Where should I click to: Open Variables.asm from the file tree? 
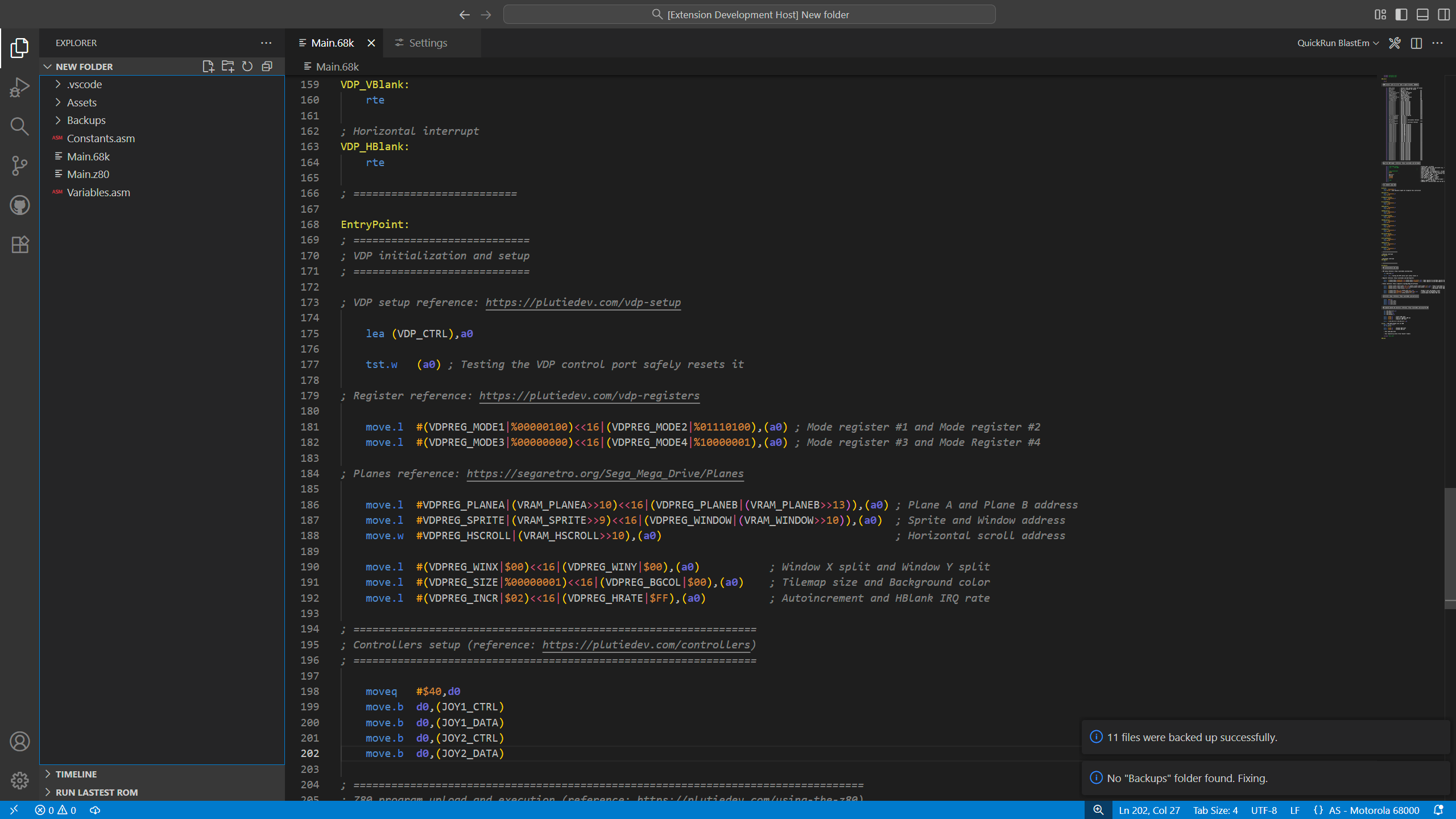98,192
